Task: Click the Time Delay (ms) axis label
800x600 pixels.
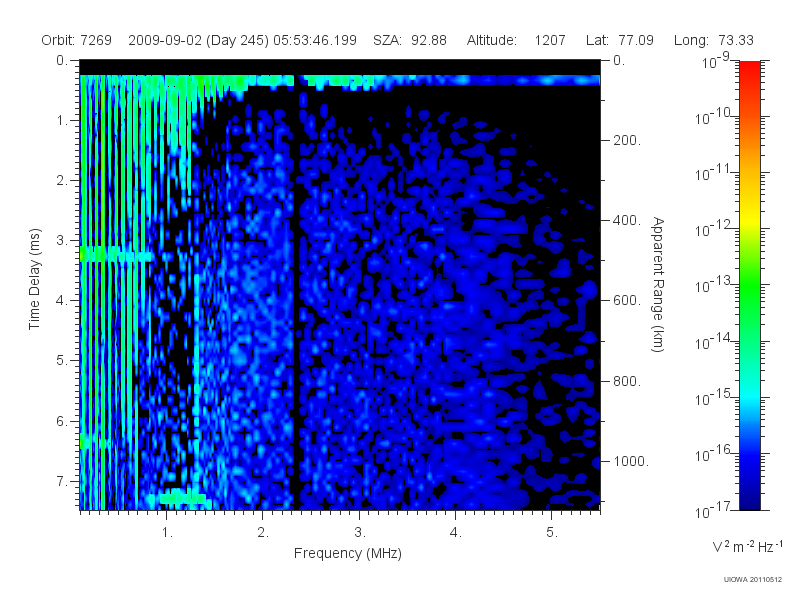Action: click(34, 279)
